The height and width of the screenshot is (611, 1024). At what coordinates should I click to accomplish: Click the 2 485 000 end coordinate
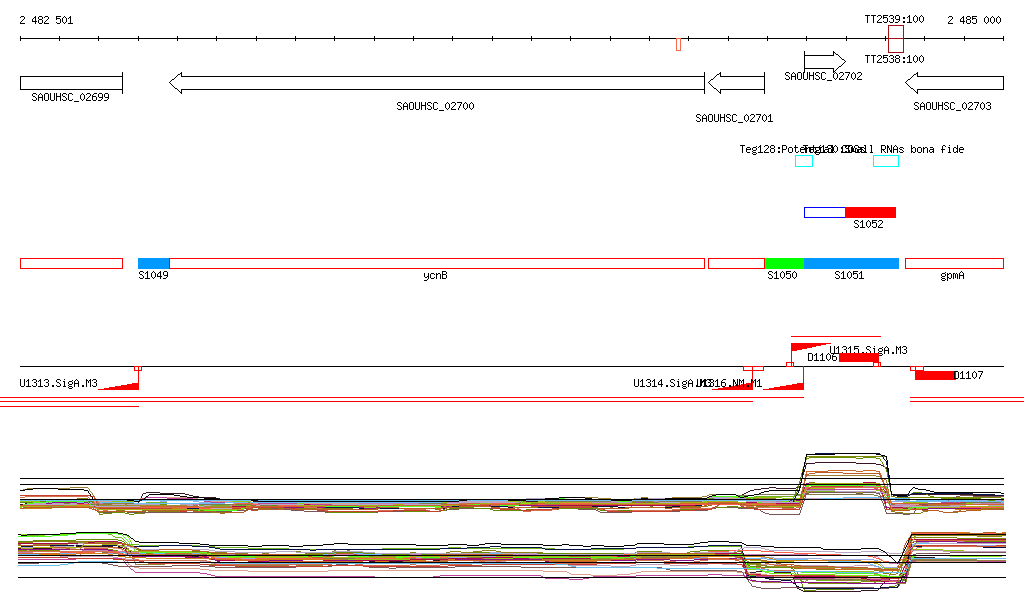[974, 20]
